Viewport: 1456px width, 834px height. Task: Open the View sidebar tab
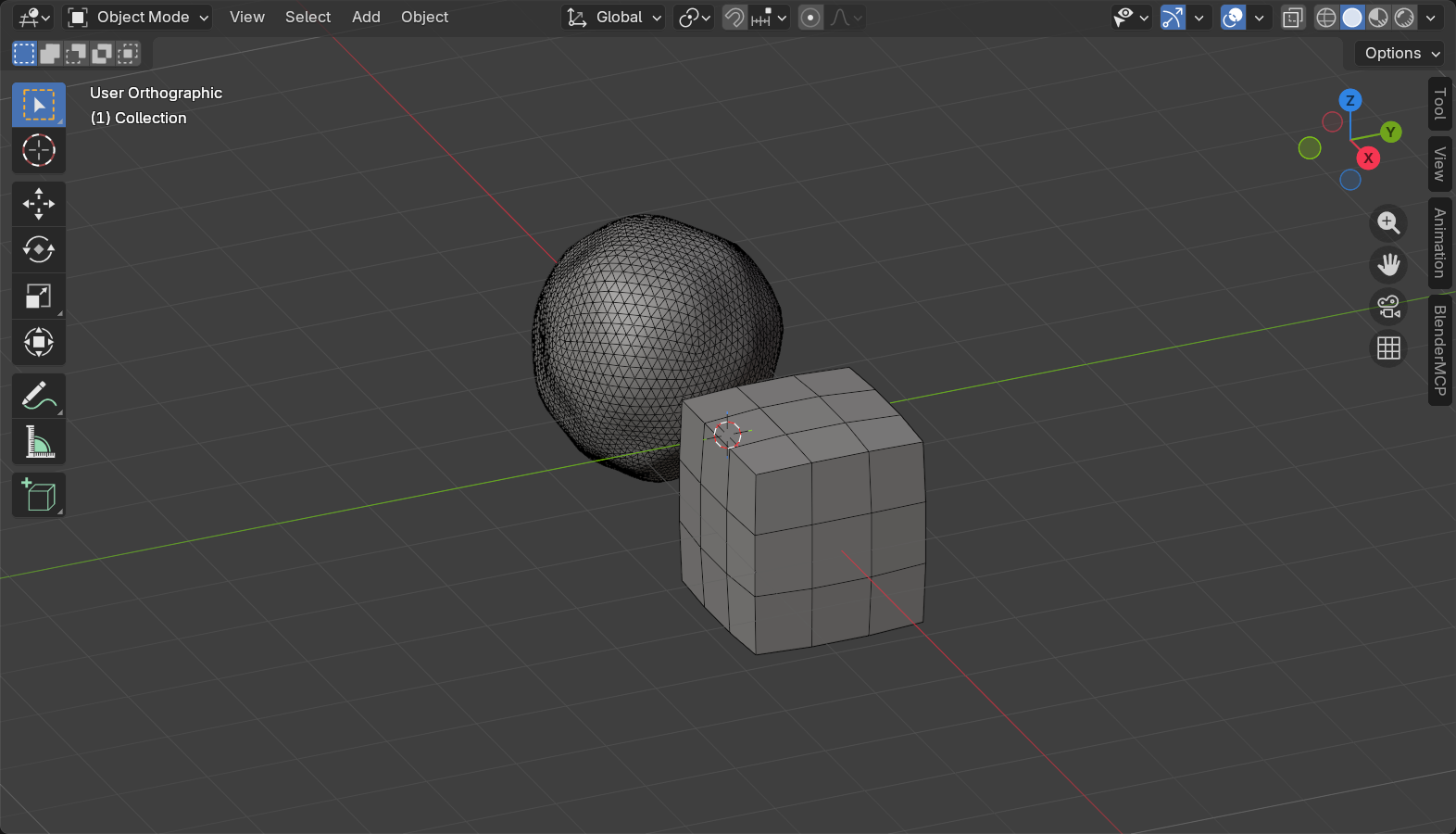[x=1440, y=164]
